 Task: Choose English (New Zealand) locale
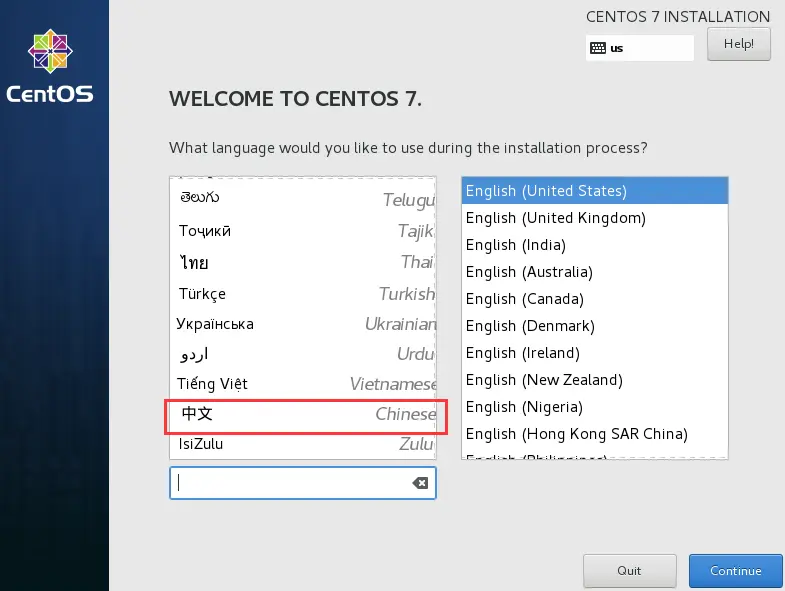pos(595,380)
